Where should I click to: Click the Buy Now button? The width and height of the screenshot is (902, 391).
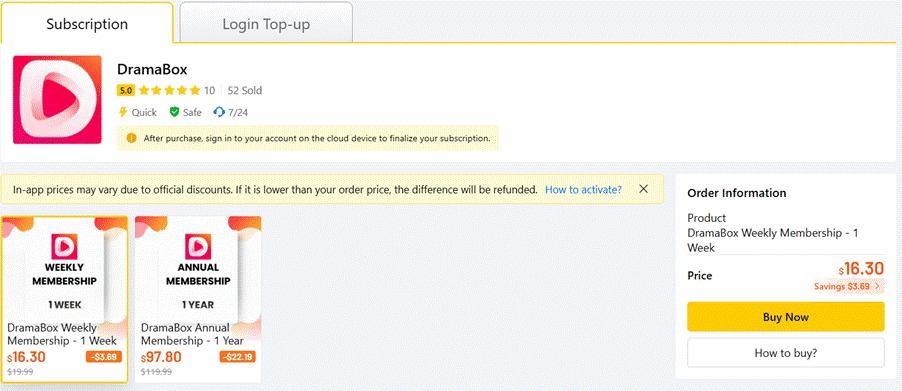785,317
